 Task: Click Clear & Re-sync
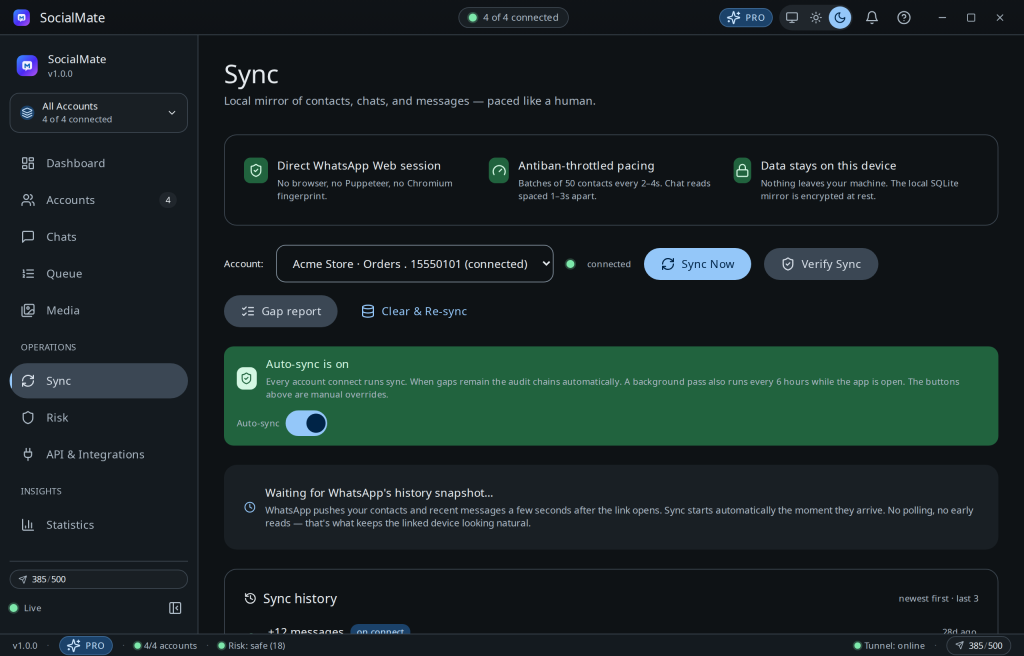pos(414,311)
